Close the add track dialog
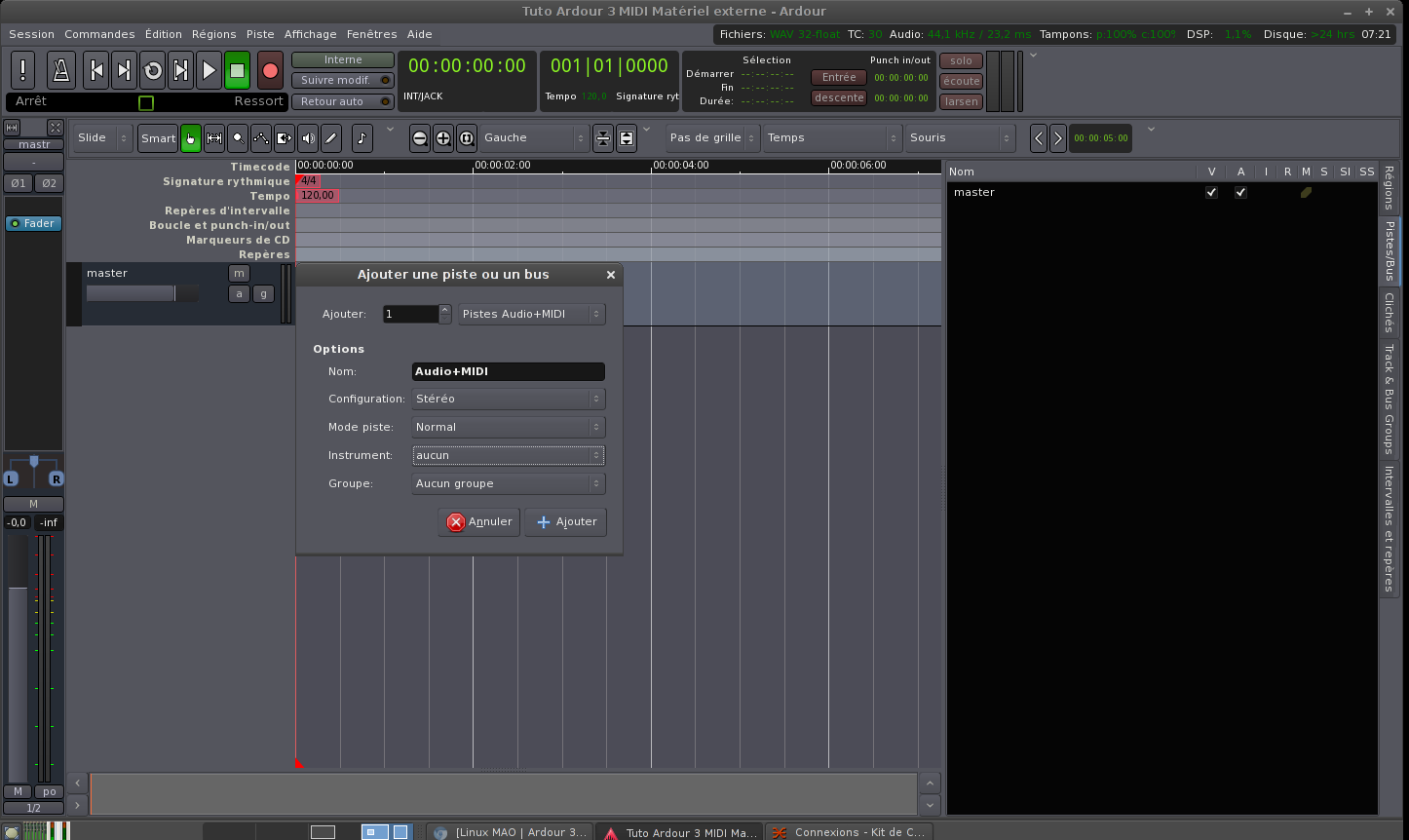This screenshot has height=840, width=1409. (x=611, y=275)
